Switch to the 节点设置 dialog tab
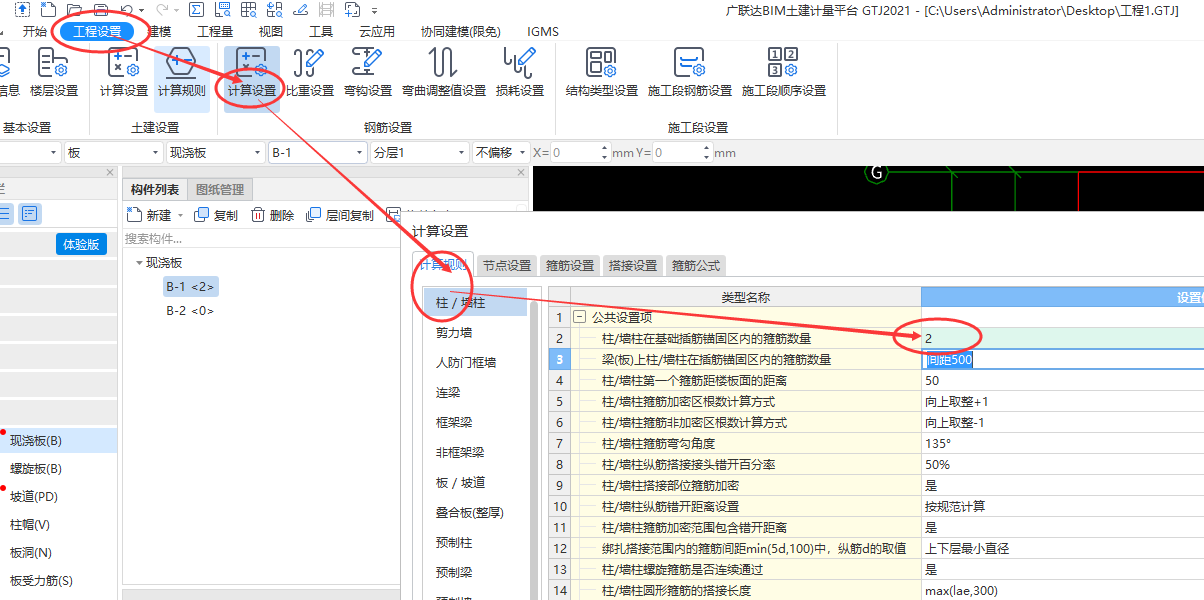 (x=507, y=265)
